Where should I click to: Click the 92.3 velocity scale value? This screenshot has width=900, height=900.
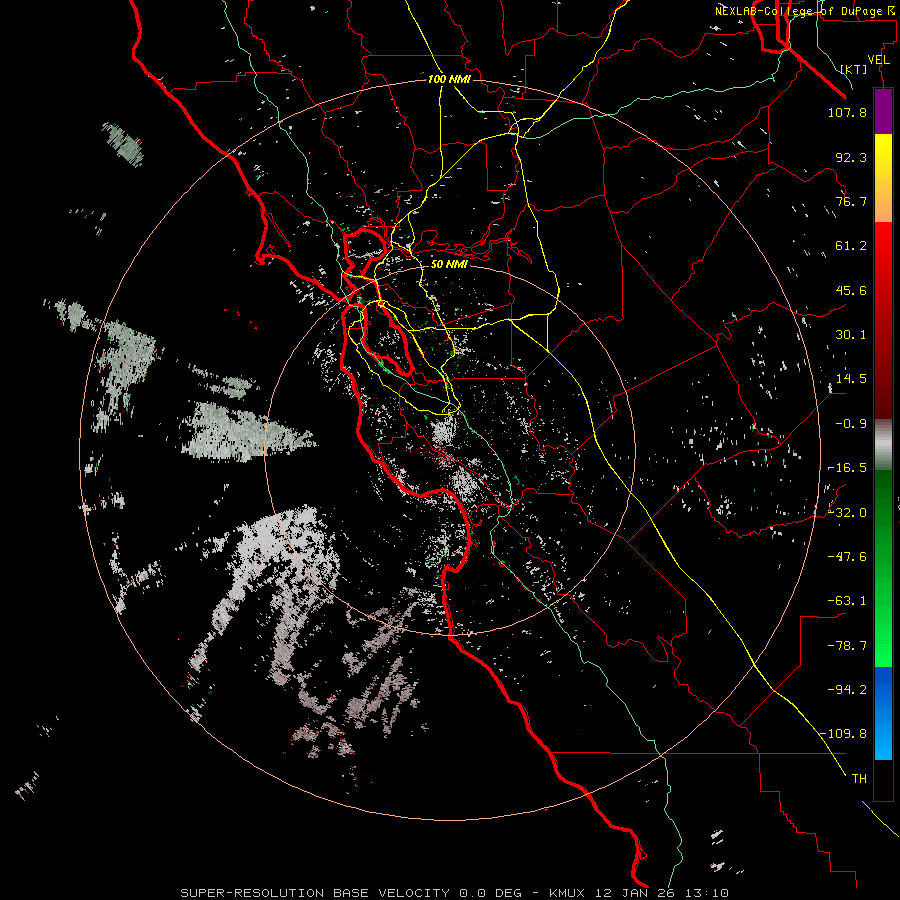(x=851, y=157)
